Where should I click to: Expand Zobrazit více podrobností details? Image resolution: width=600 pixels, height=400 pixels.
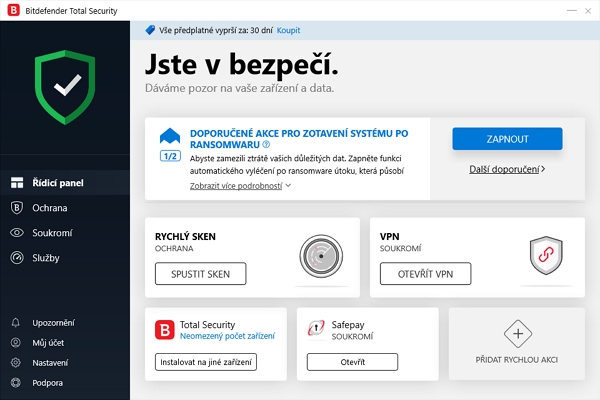pyautogui.click(x=240, y=186)
